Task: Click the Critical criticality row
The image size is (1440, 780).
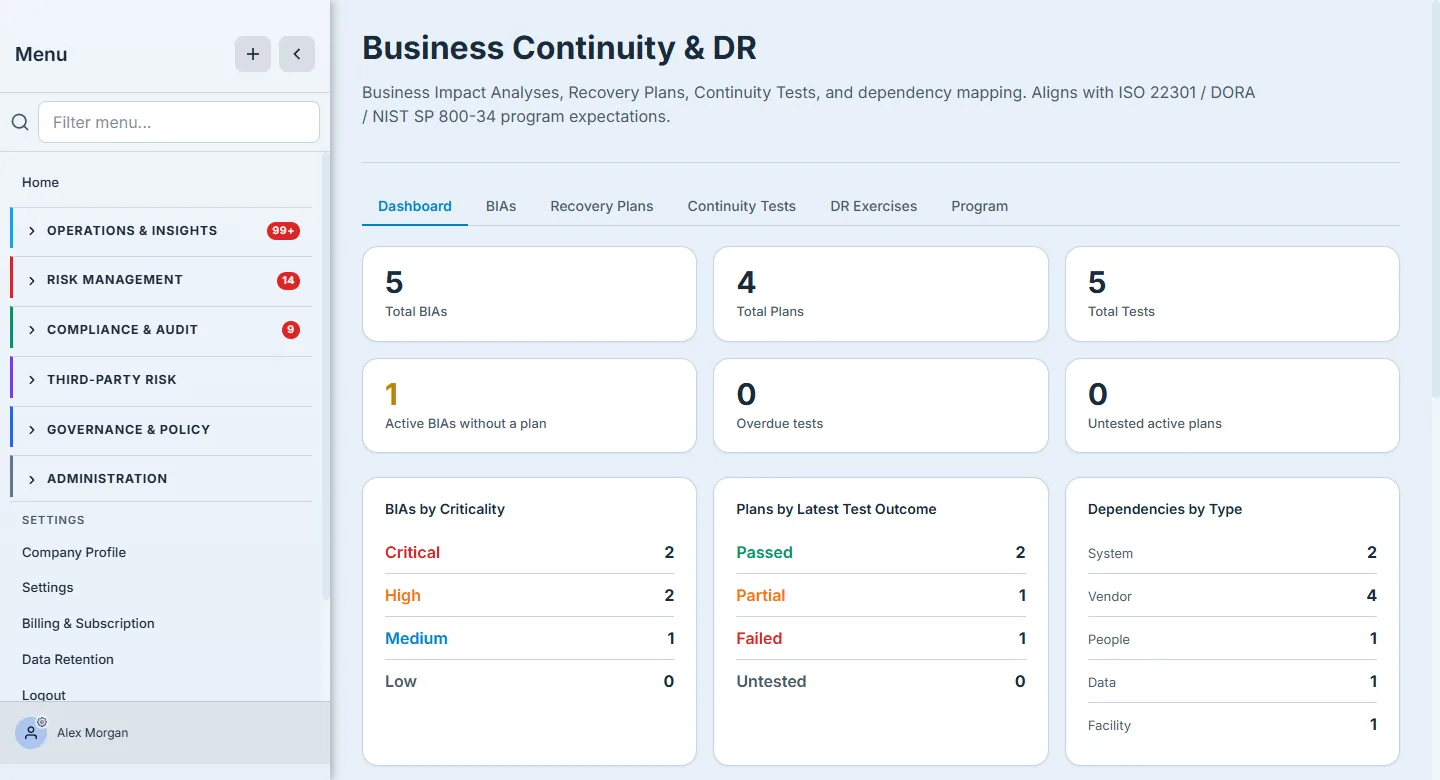Action: point(529,552)
